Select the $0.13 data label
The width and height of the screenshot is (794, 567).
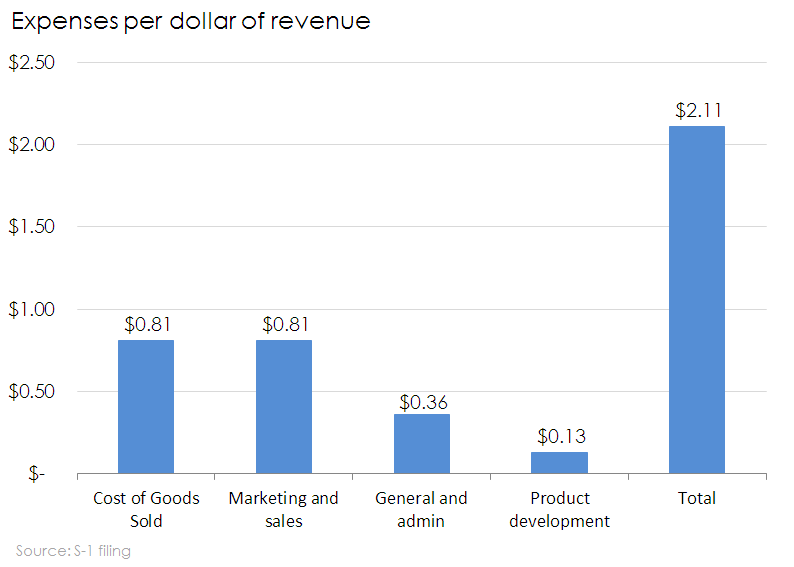[560, 437]
